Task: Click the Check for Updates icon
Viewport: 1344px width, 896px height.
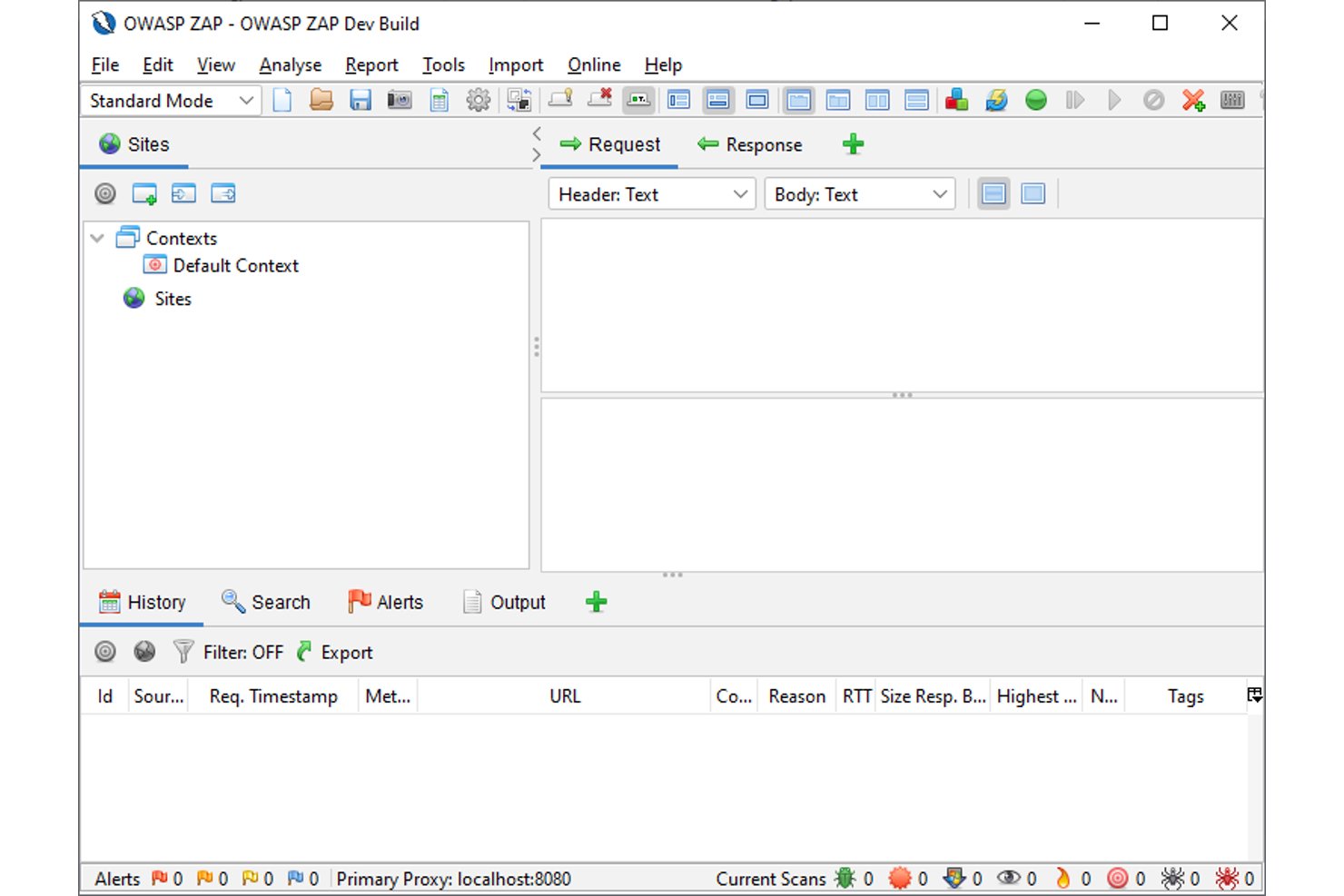Action: [996, 100]
